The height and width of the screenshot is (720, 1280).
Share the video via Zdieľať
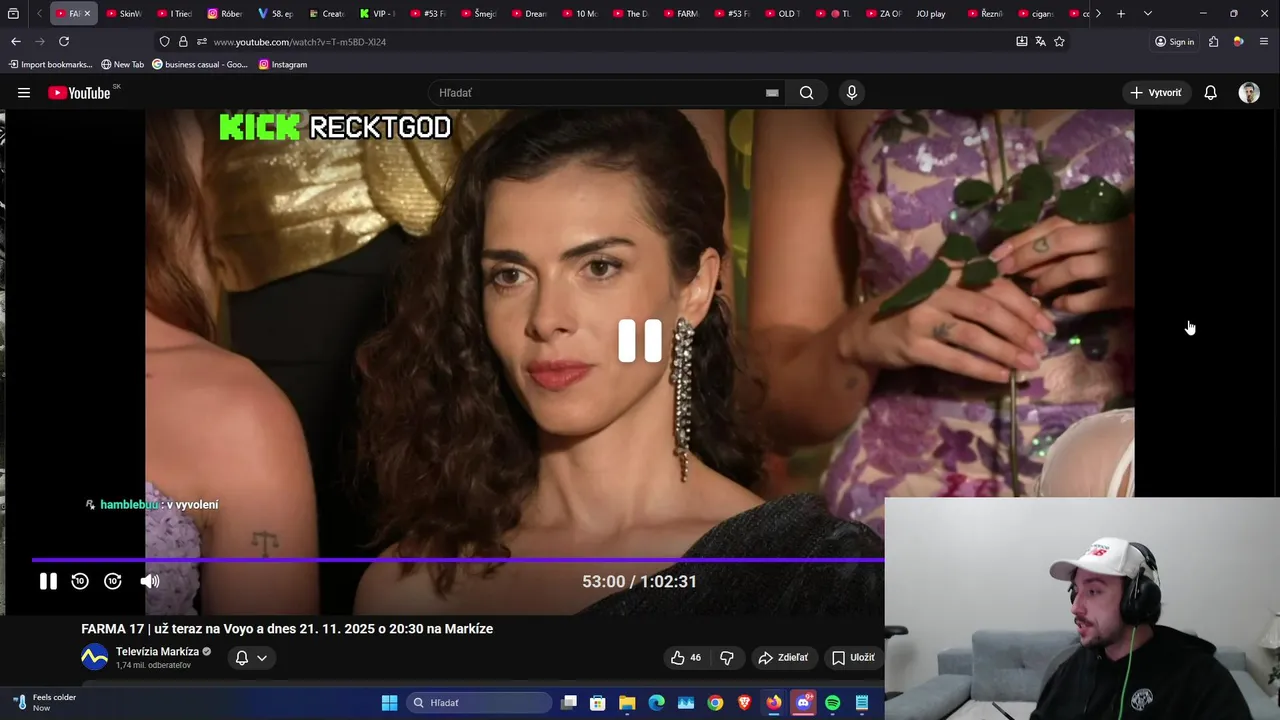click(x=783, y=657)
